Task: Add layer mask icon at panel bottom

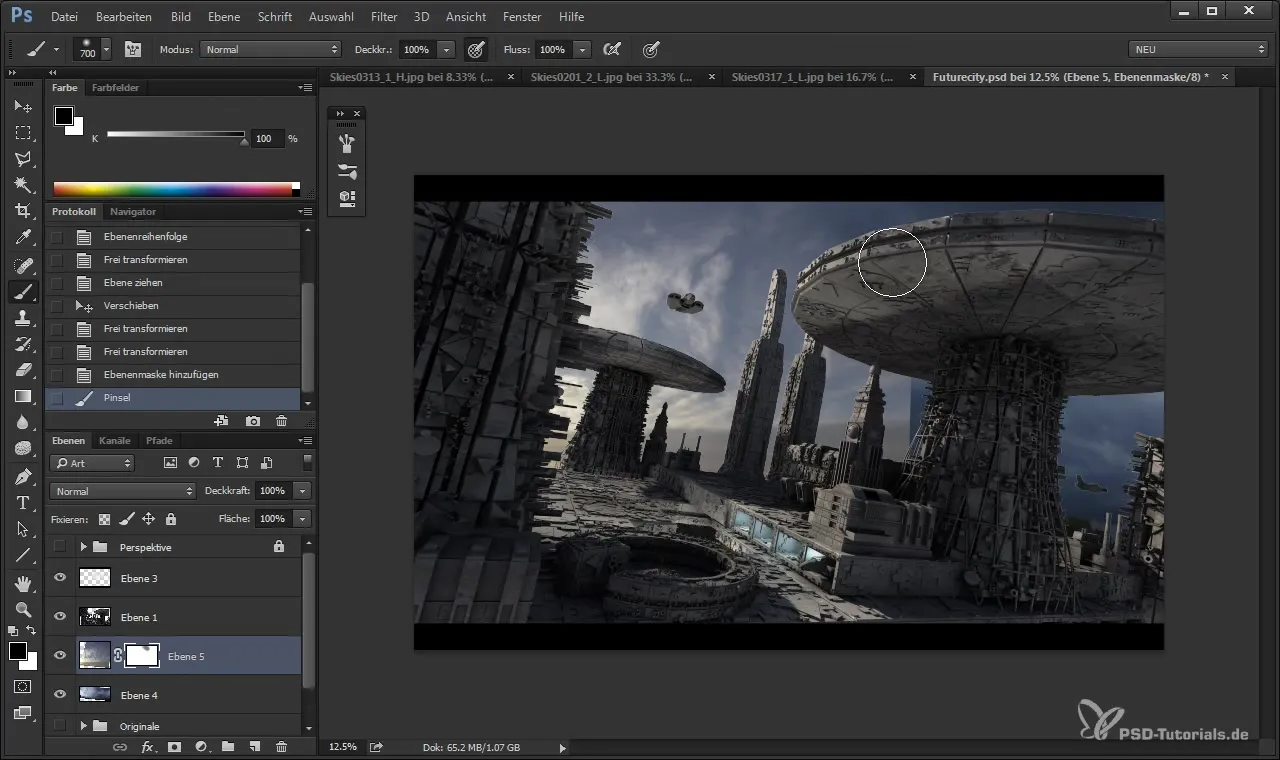Action: click(x=174, y=746)
